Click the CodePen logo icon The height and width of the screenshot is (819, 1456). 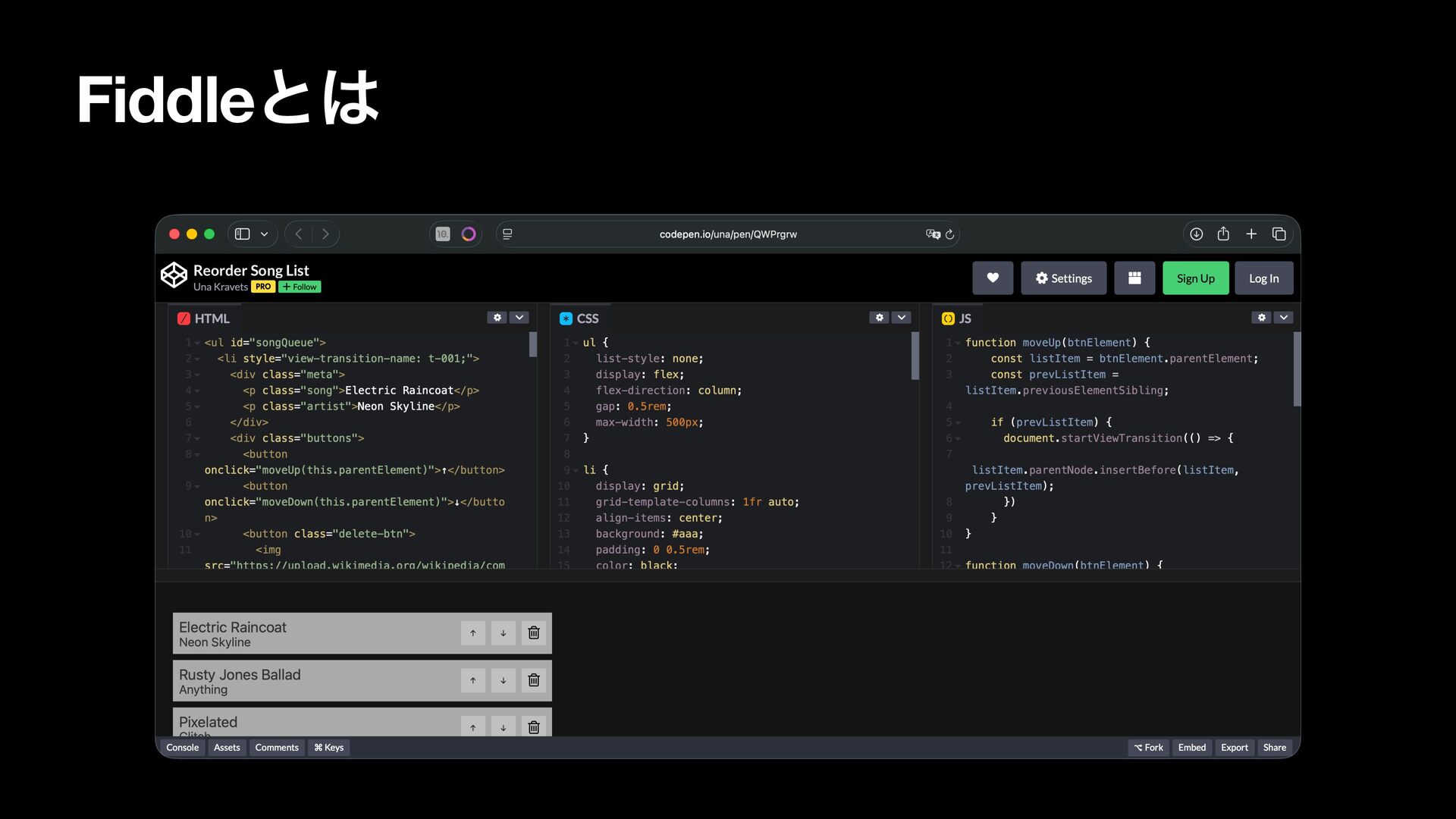[x=174, y=275]
